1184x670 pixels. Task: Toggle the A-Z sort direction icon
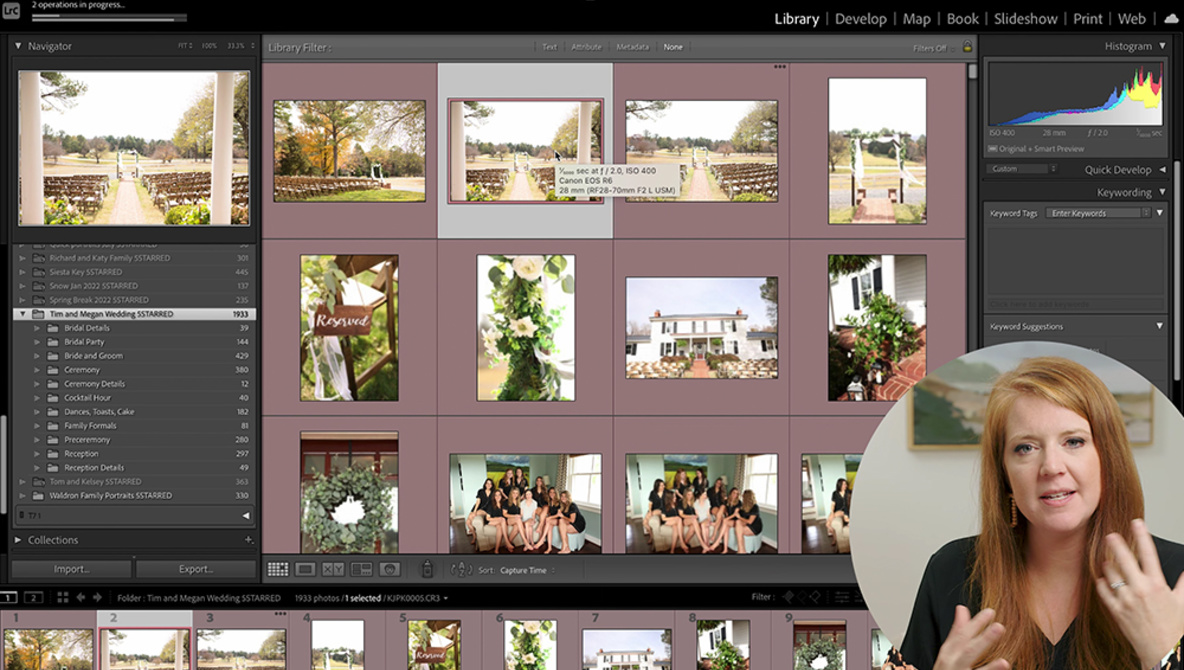point(461,570)
